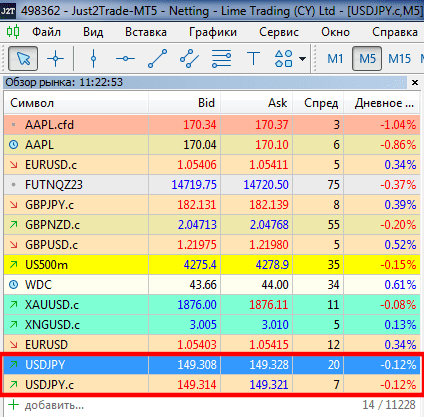Image resolution: width=424 pixels, height=417 pixels.
Task: Sort by Спред column header
Action: [x=318, y=103]
